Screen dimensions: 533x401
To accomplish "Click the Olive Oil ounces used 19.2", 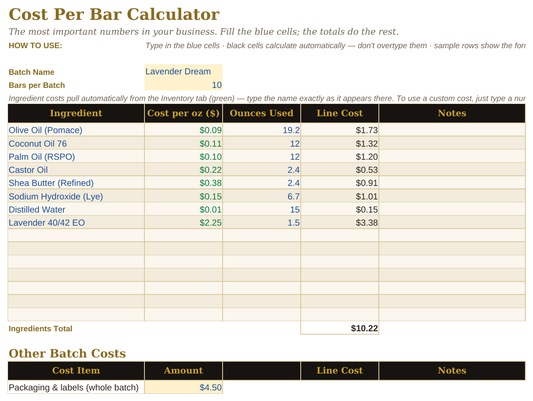I will 261,130.
